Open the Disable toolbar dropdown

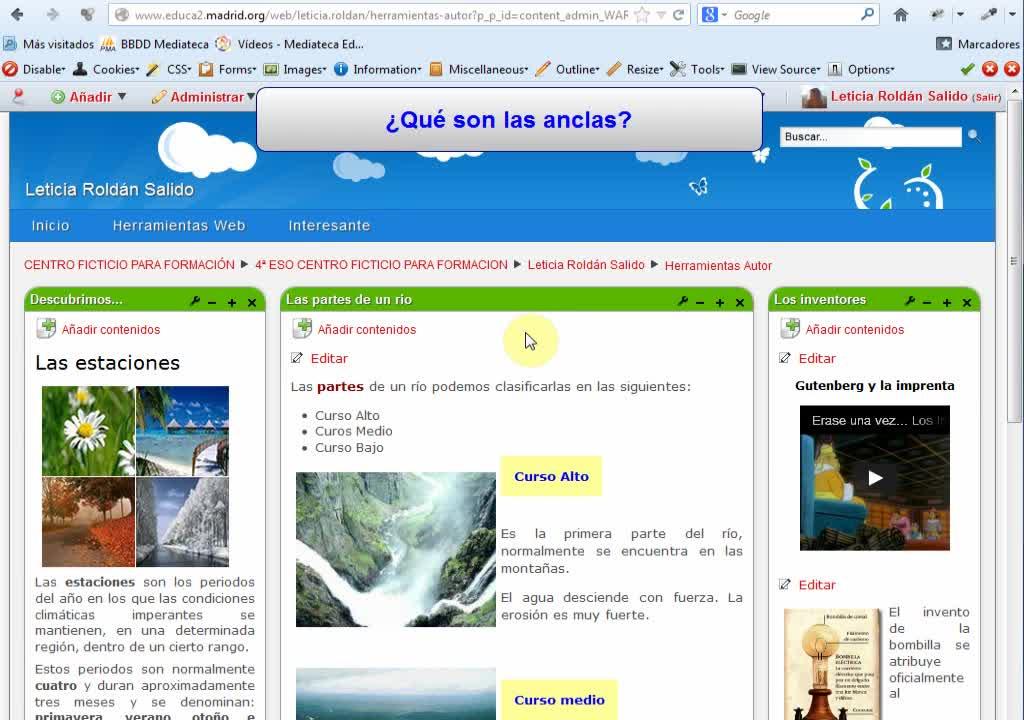(34, 69)
